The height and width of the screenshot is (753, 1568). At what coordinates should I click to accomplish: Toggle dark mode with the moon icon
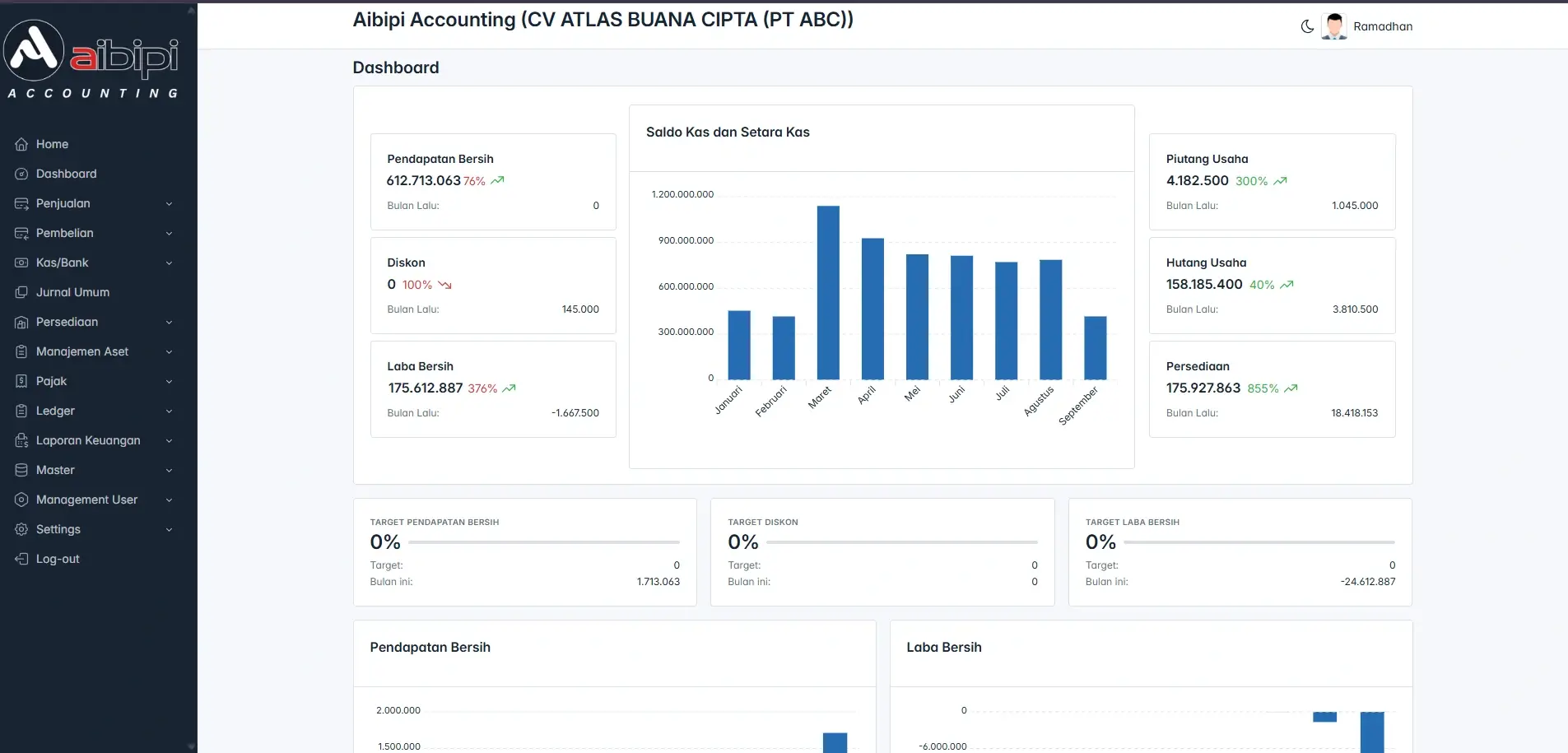point(1306,26)
